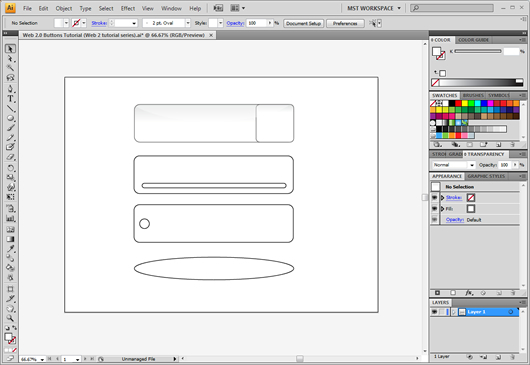Toggle Fill attribute visibility in Appearance panel
Image resolution: width=530 pixels, height=365 pixels.
coord(435,209)
